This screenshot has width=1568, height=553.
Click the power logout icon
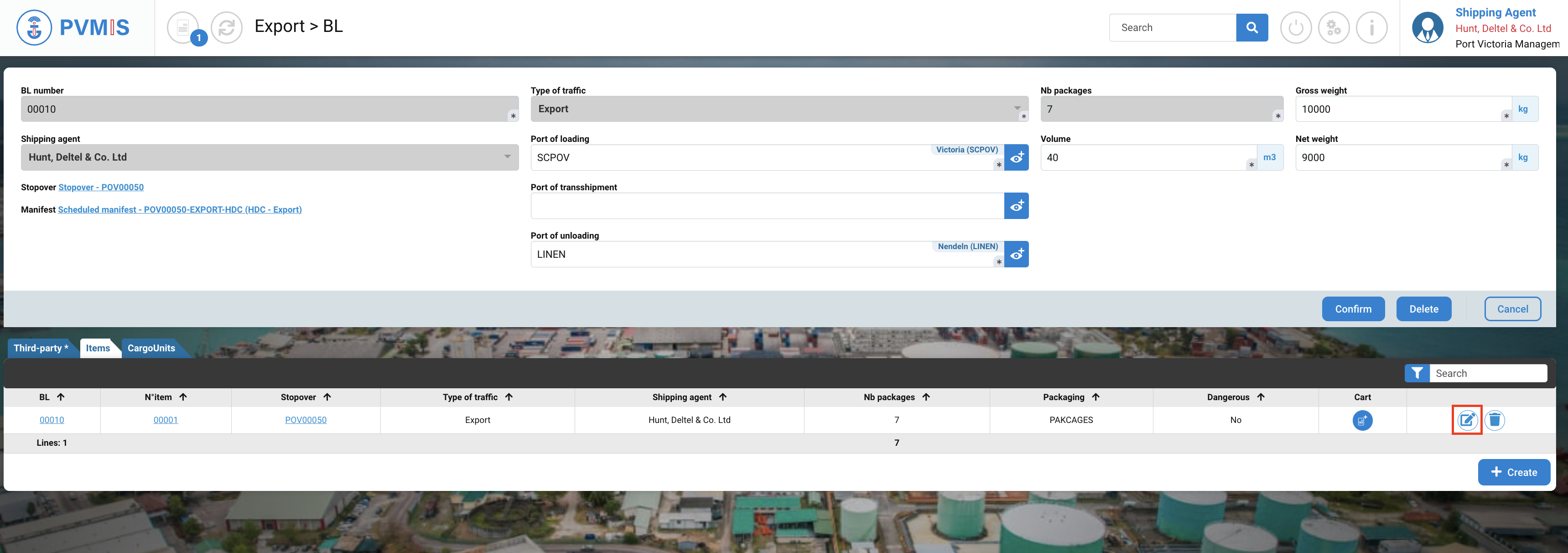[x=1296, y=27]
